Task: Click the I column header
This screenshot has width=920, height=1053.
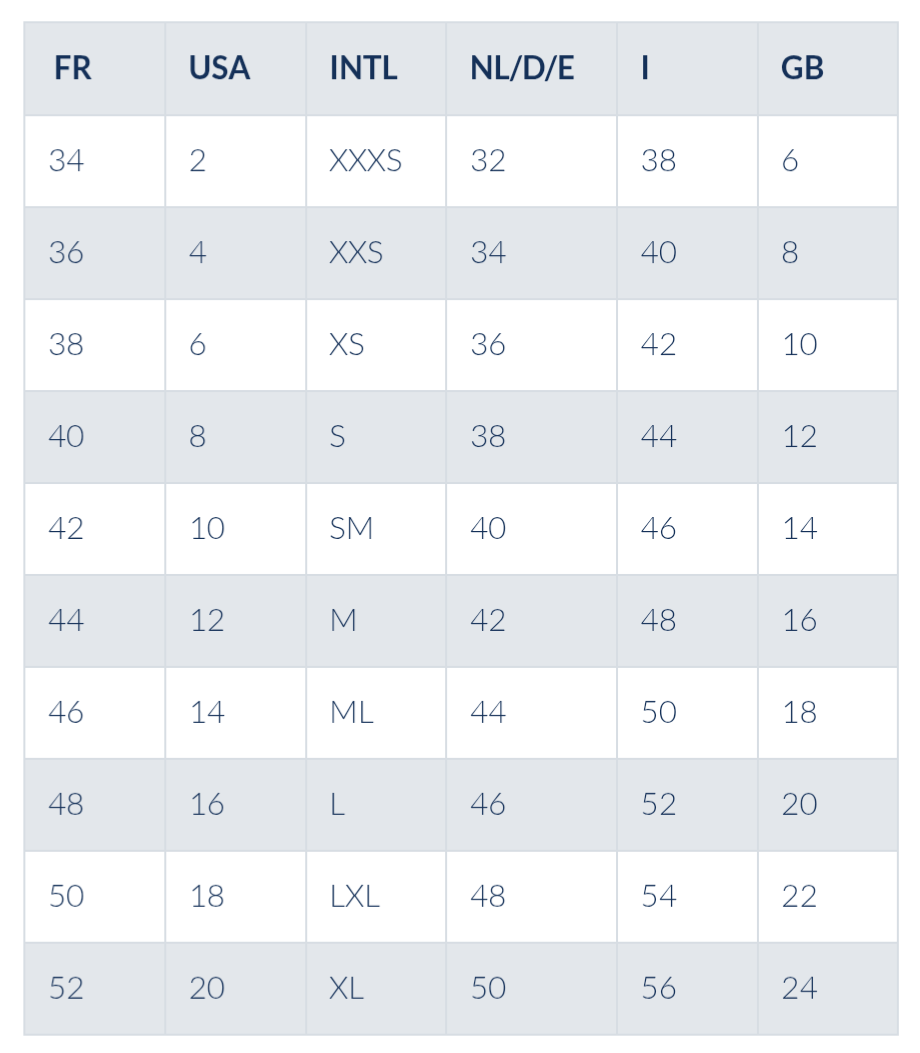Action: point(688,68)
